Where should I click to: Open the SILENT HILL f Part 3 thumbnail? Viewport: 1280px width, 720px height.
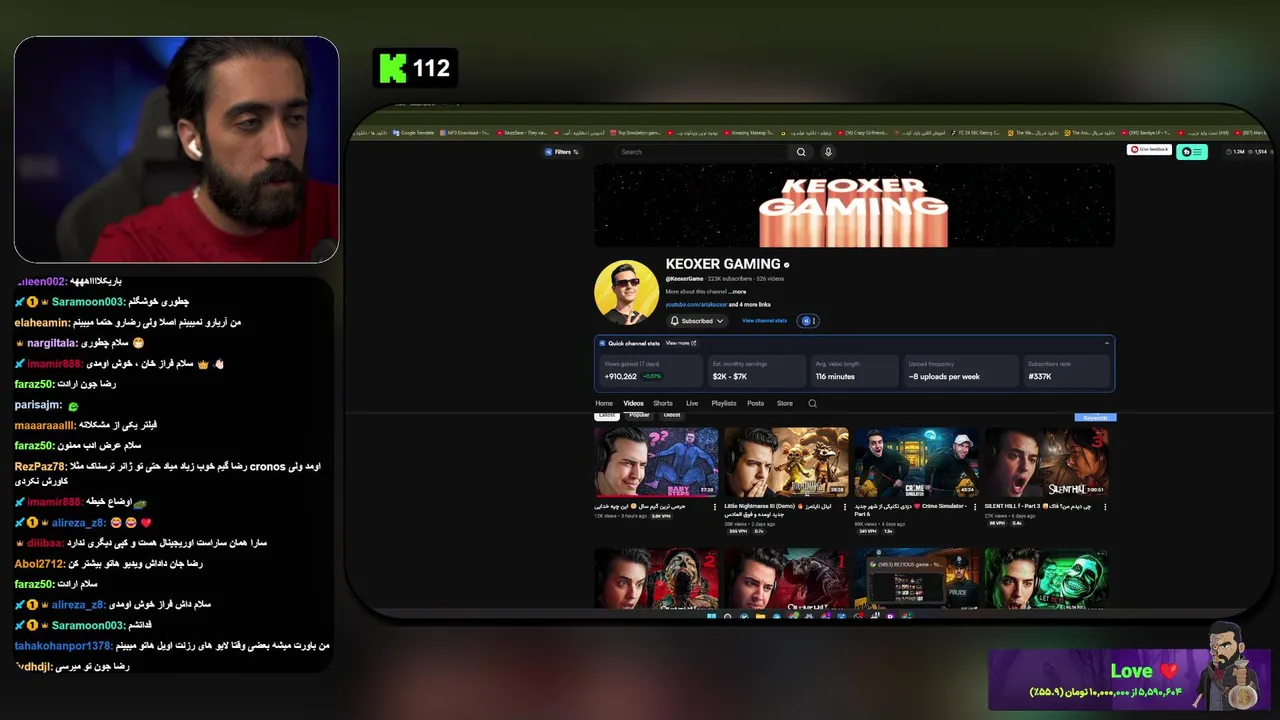click(1047, 462)
